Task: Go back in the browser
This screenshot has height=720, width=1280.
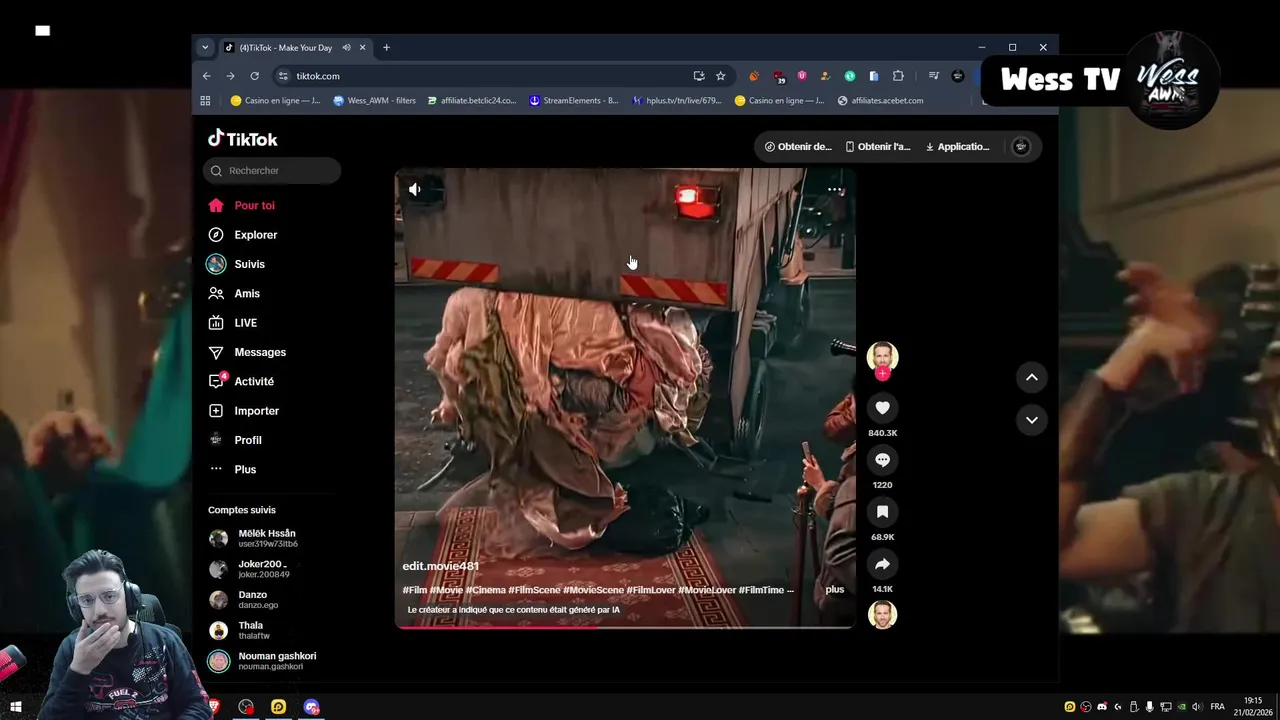Action: point(207,76)
